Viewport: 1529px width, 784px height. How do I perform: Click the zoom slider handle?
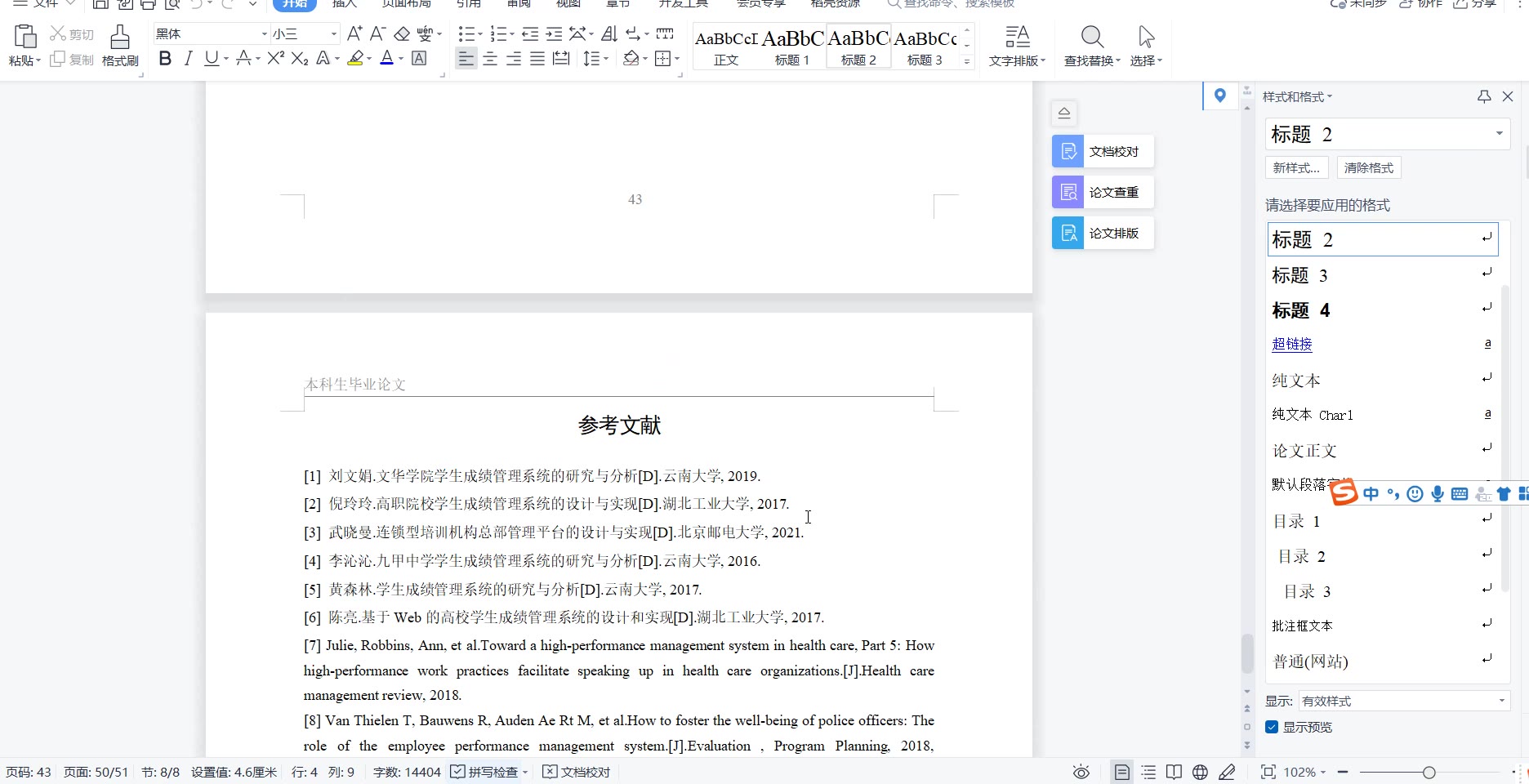[x=1429, y=773]
